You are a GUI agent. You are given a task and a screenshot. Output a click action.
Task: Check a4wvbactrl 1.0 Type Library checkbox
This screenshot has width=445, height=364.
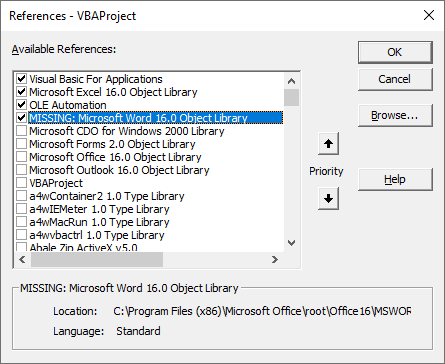22,235
